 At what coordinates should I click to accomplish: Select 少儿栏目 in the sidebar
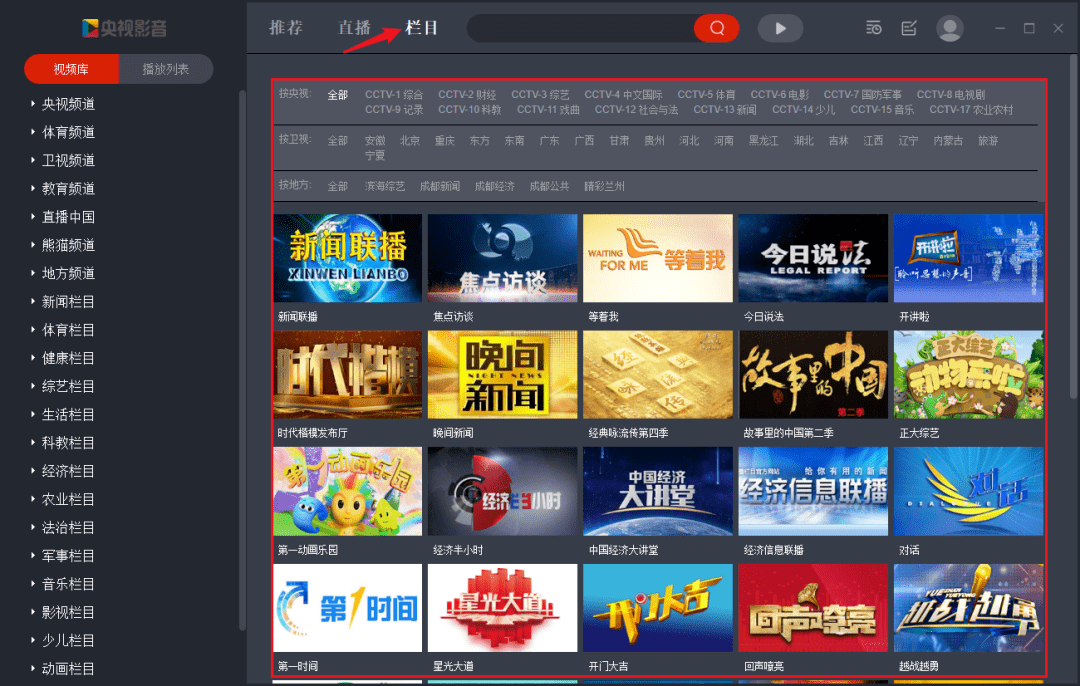68,641
